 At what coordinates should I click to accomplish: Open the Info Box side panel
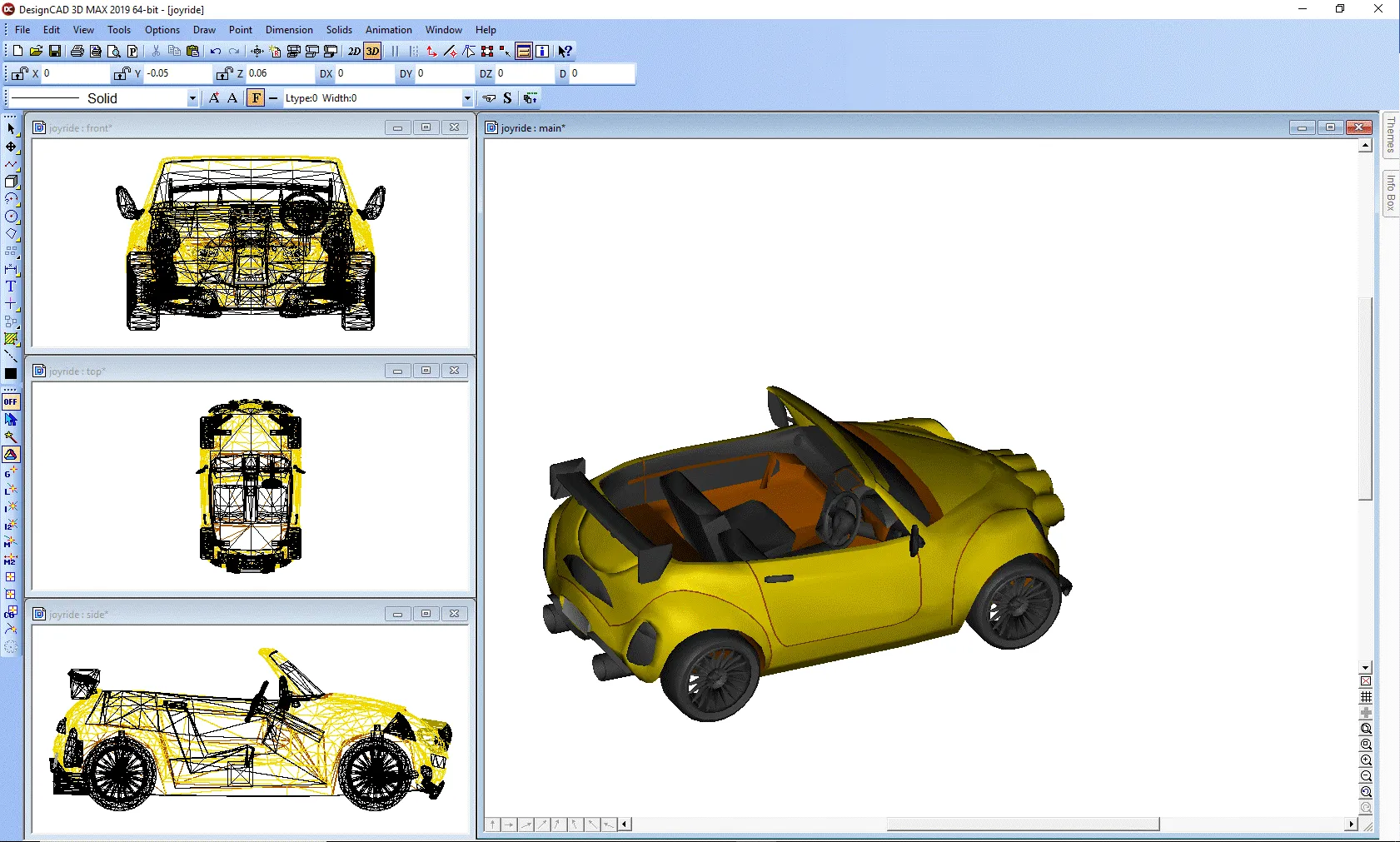click(1390, 193)
